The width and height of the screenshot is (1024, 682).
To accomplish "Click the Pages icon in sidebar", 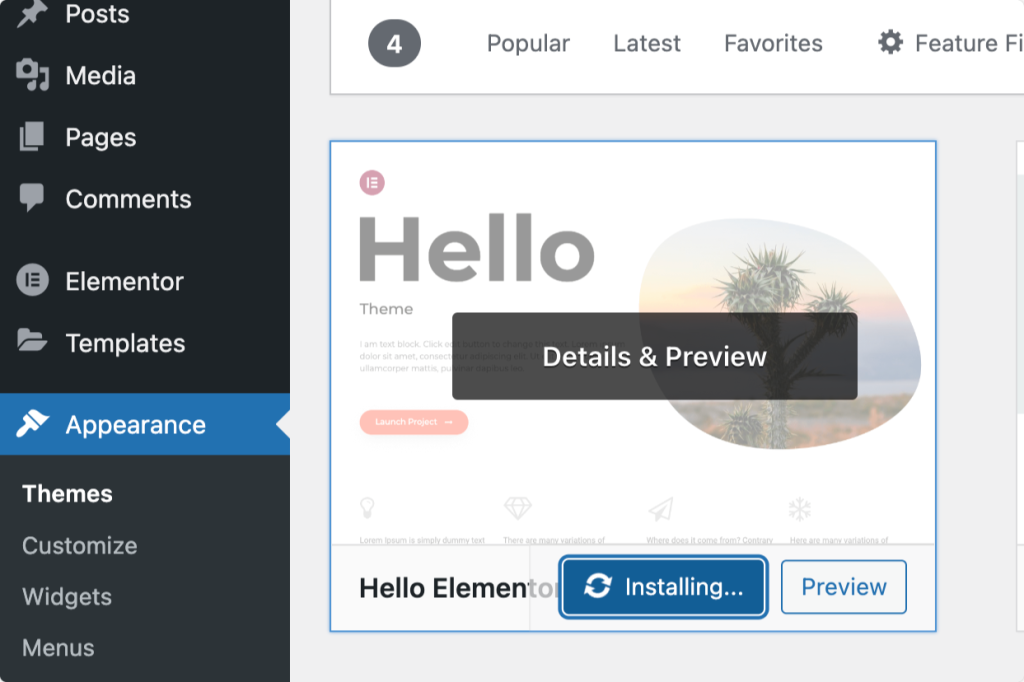I will click(x=32, y=137).
